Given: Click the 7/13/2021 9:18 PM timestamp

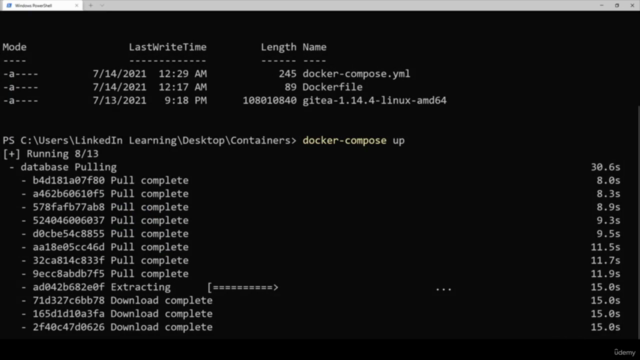Looking at the screenshot, I should pos(149,100).
